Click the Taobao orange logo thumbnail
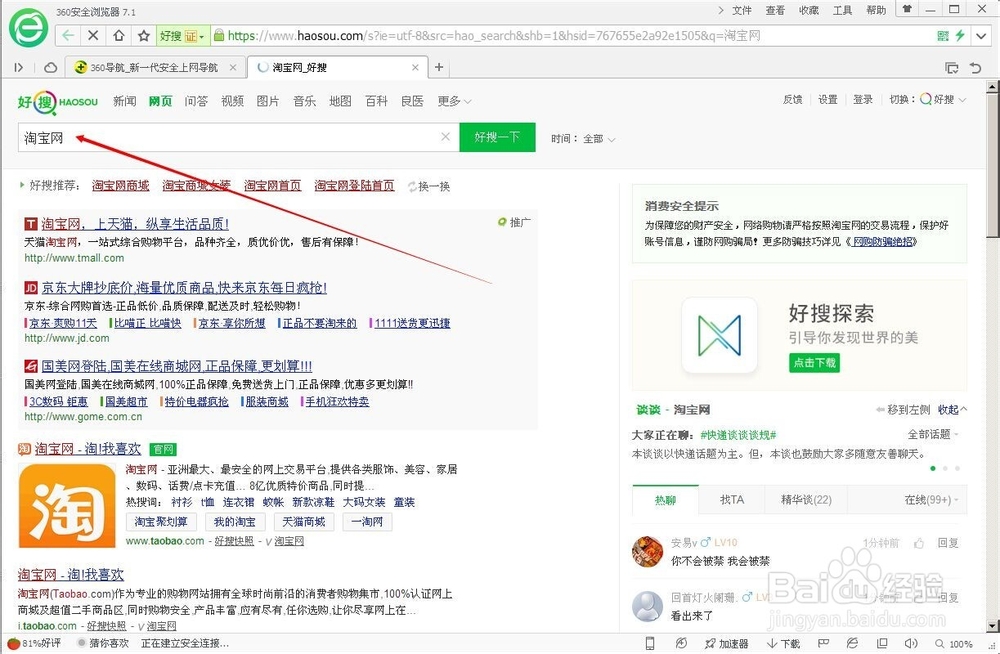Image resolution: width=1000 pixels, height=654 pixels. point(67,506)
